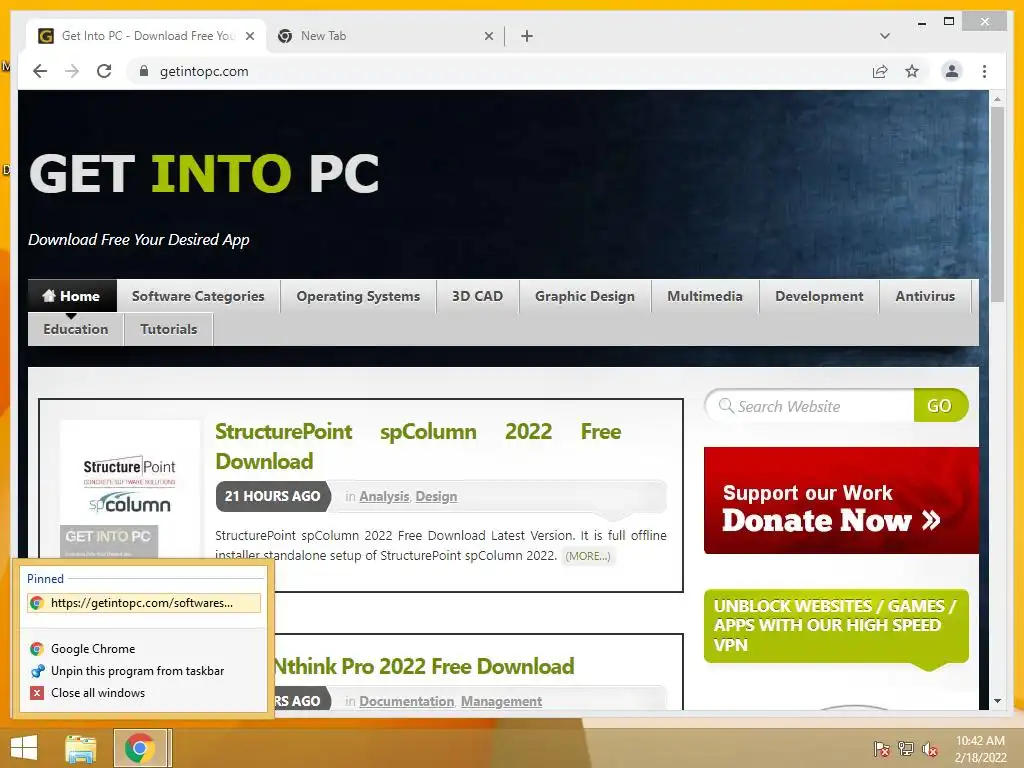Image resolution: width=1024 pixels, height=768 pixels.
Task: Open the network tray icon
Action: point(906,749)
